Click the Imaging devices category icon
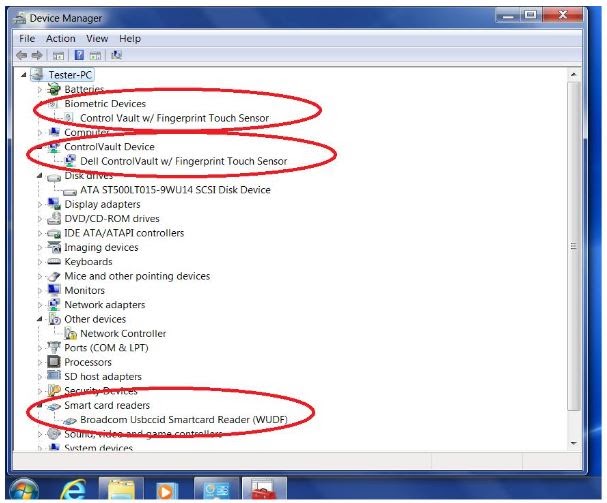607x503 pixels. coord(54,247)
